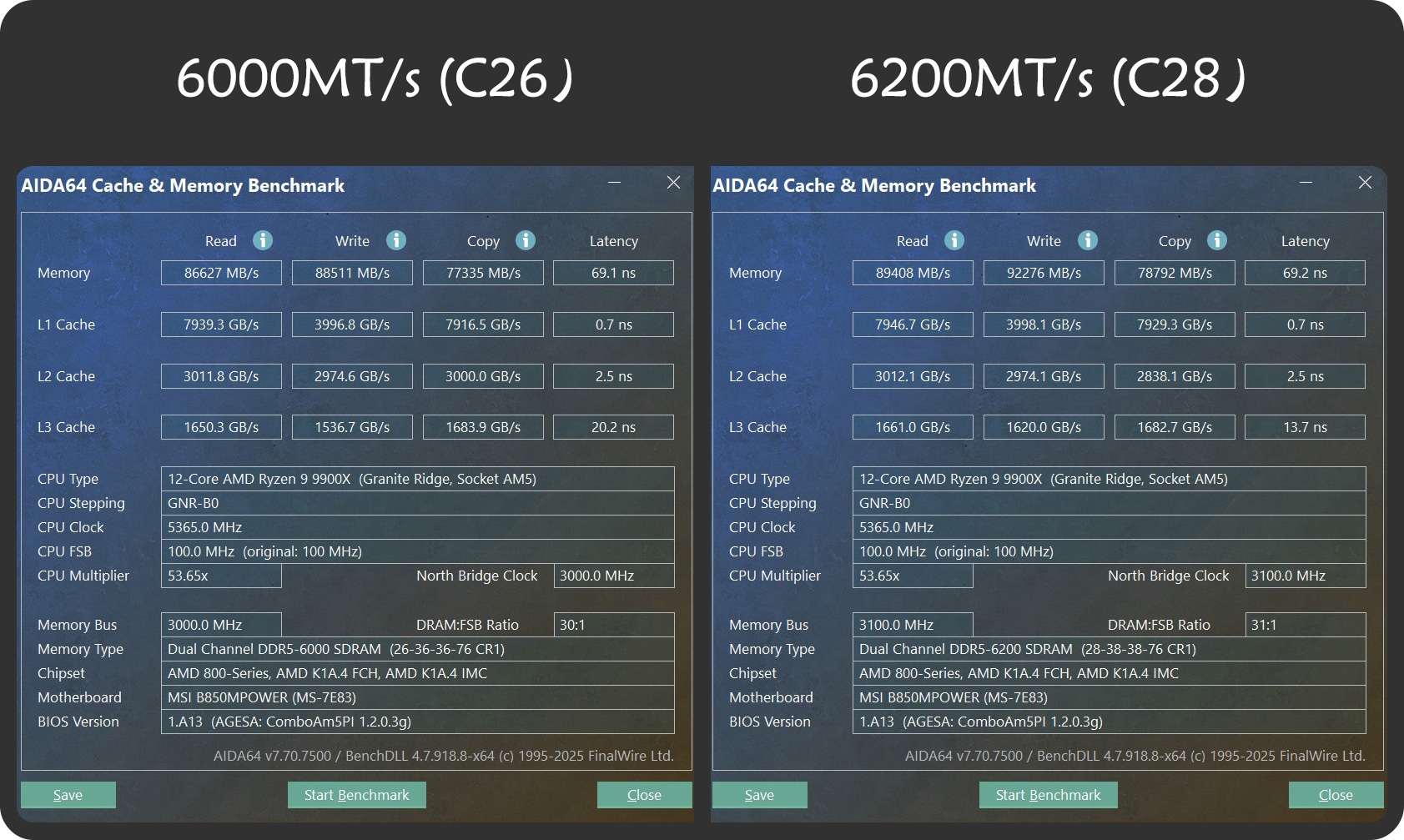Select the 7929.3 GB/s L1 copy value
Image resolution: width=1404 pixels, height=840 pixels.
click(x=1175, y=324)
